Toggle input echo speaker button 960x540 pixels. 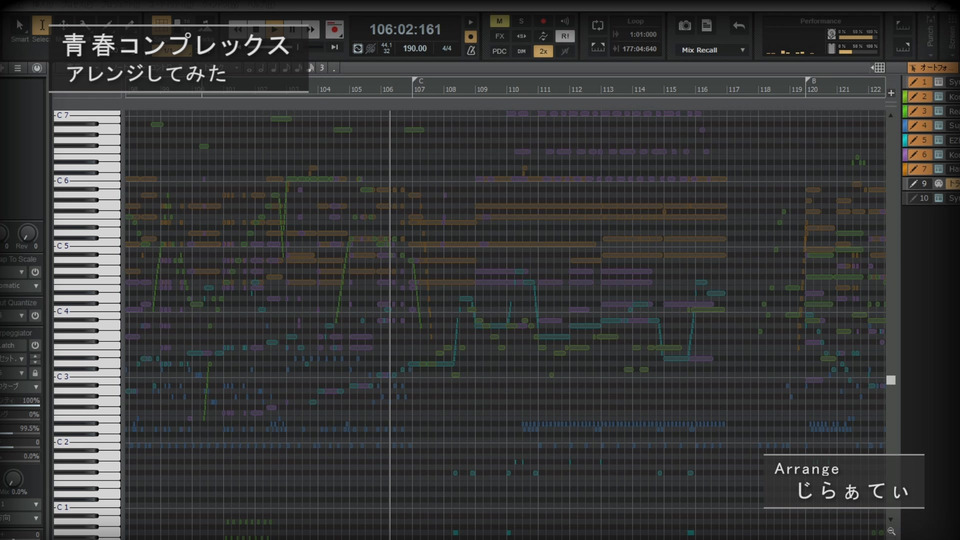click(x=564, y=21)
